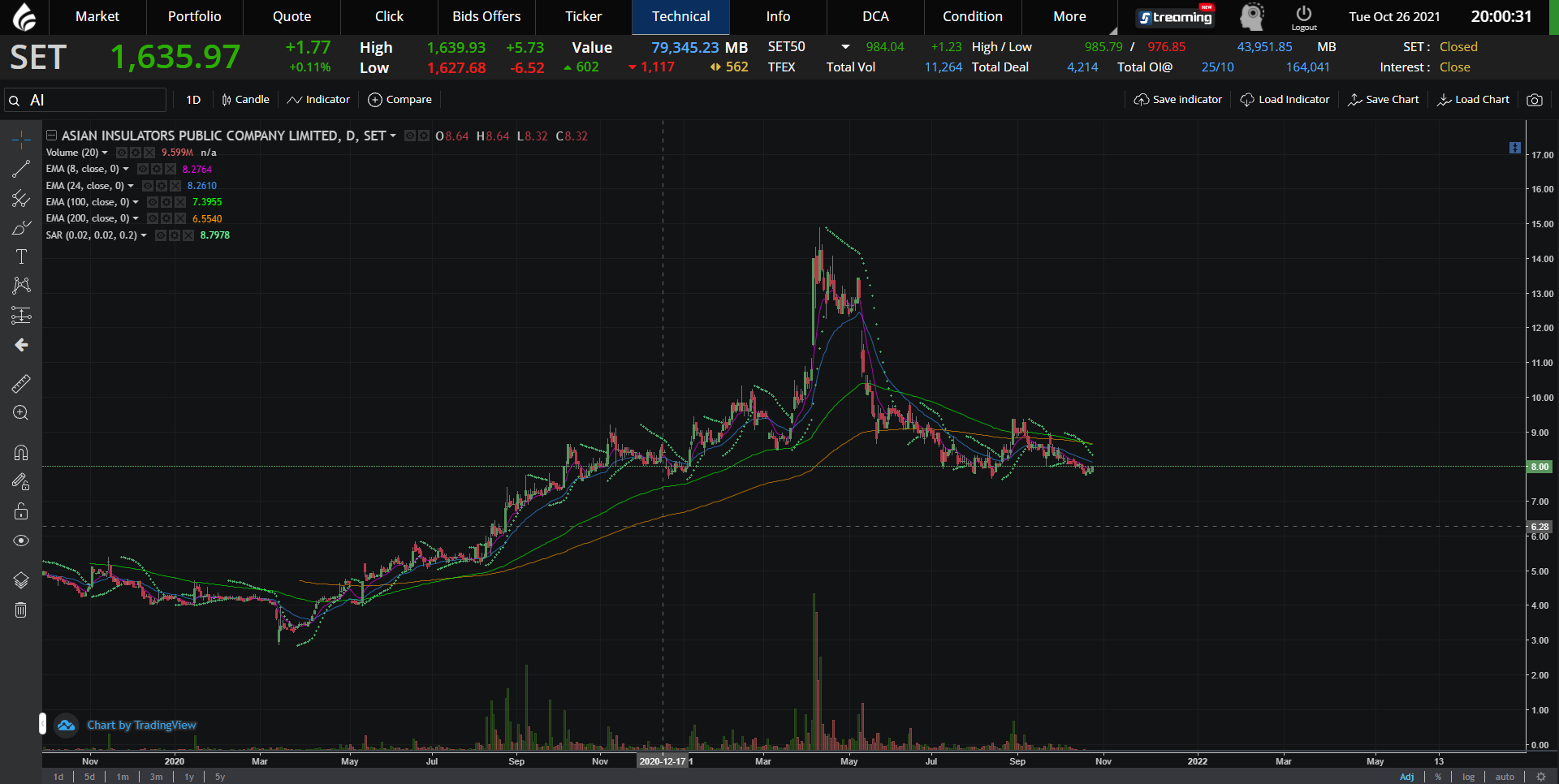
Task: Open settings for EMA (8, close, 0)
Action: [157, 169]
